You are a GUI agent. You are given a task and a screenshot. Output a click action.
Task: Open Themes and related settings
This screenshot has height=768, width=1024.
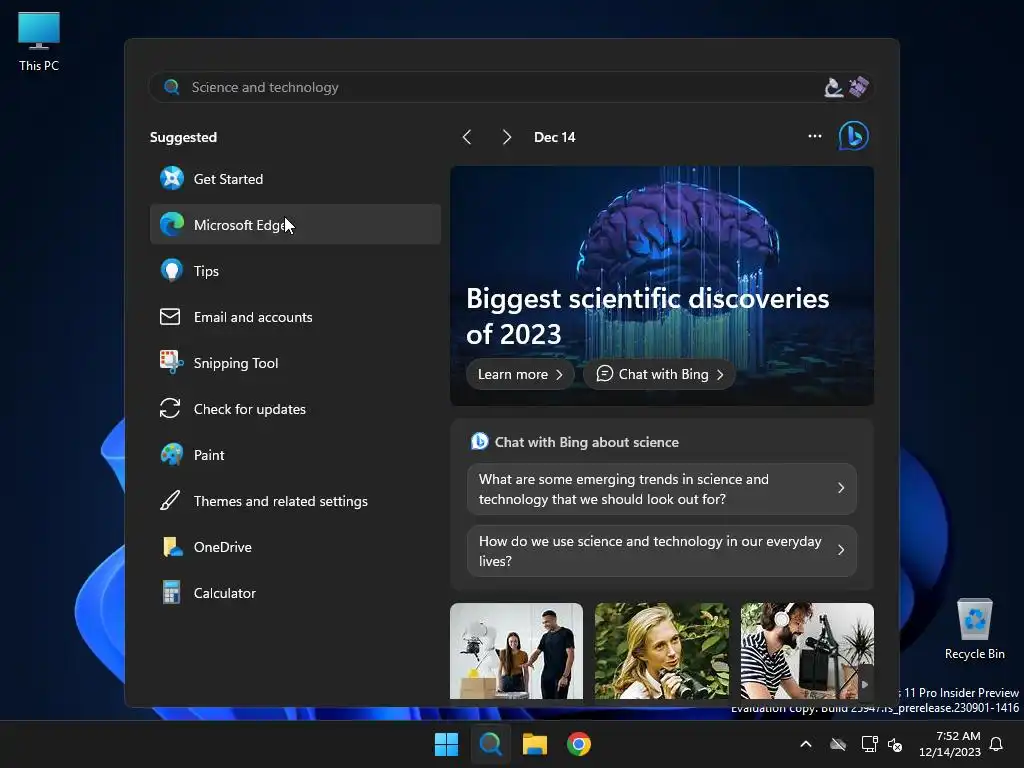(x=295, y=501)
